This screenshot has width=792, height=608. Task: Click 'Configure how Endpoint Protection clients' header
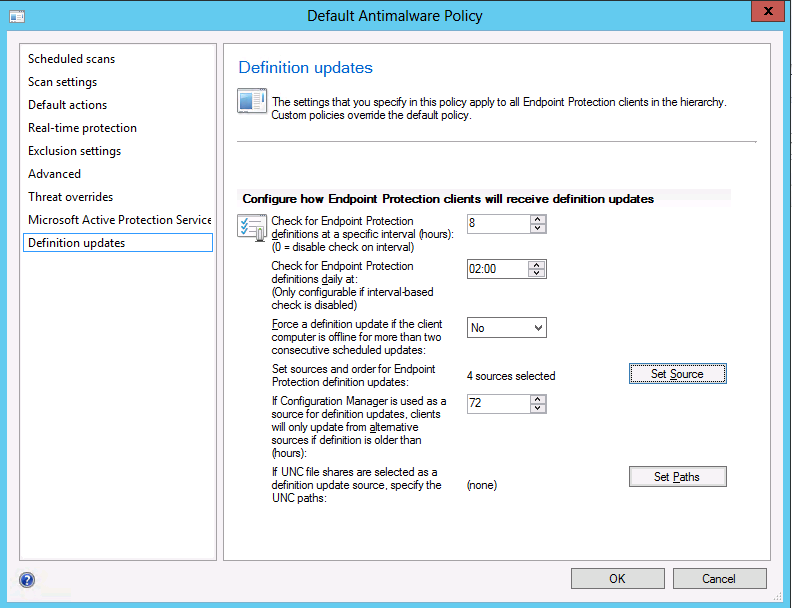coord(448,199)
